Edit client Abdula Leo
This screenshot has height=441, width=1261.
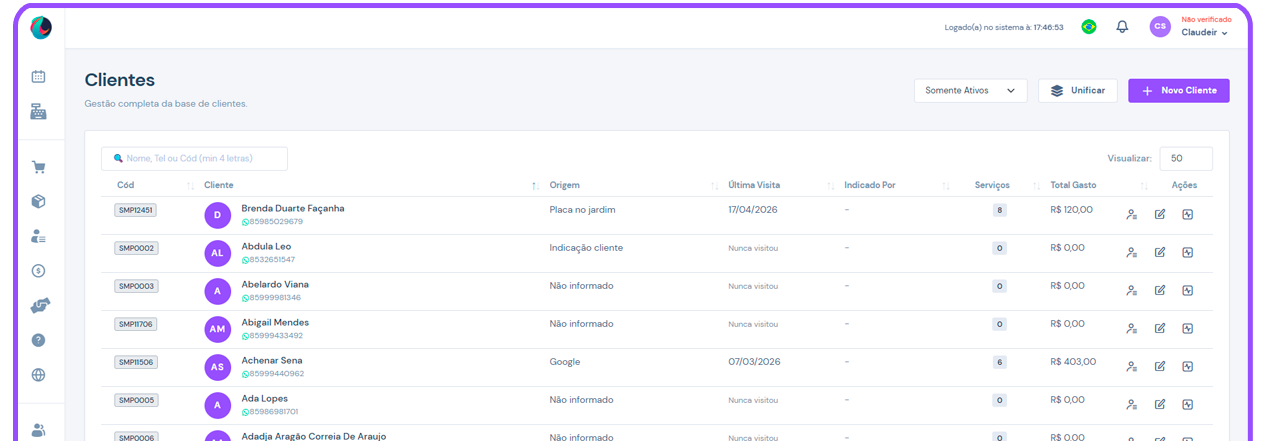(x=1160, y=252)
